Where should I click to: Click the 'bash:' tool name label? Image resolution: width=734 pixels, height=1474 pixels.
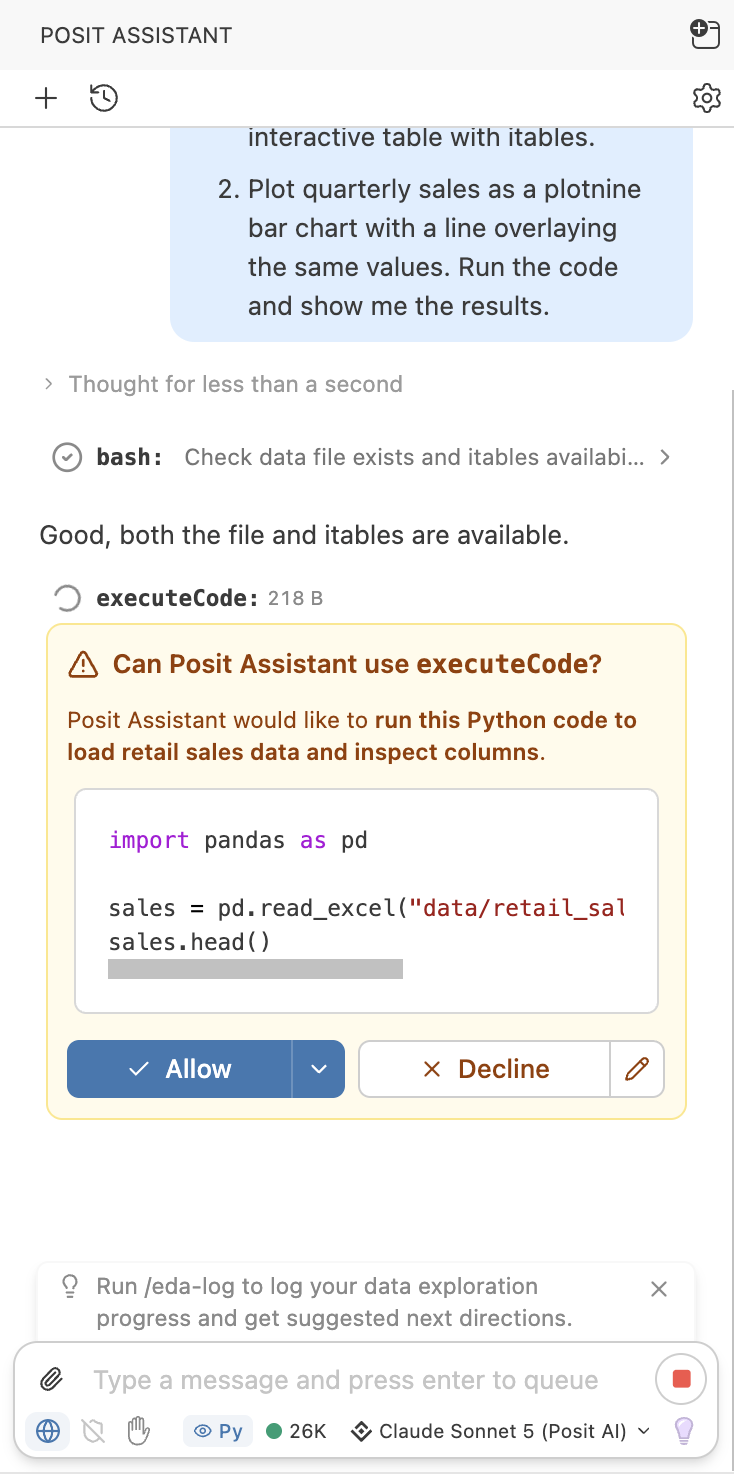[129, 457]
